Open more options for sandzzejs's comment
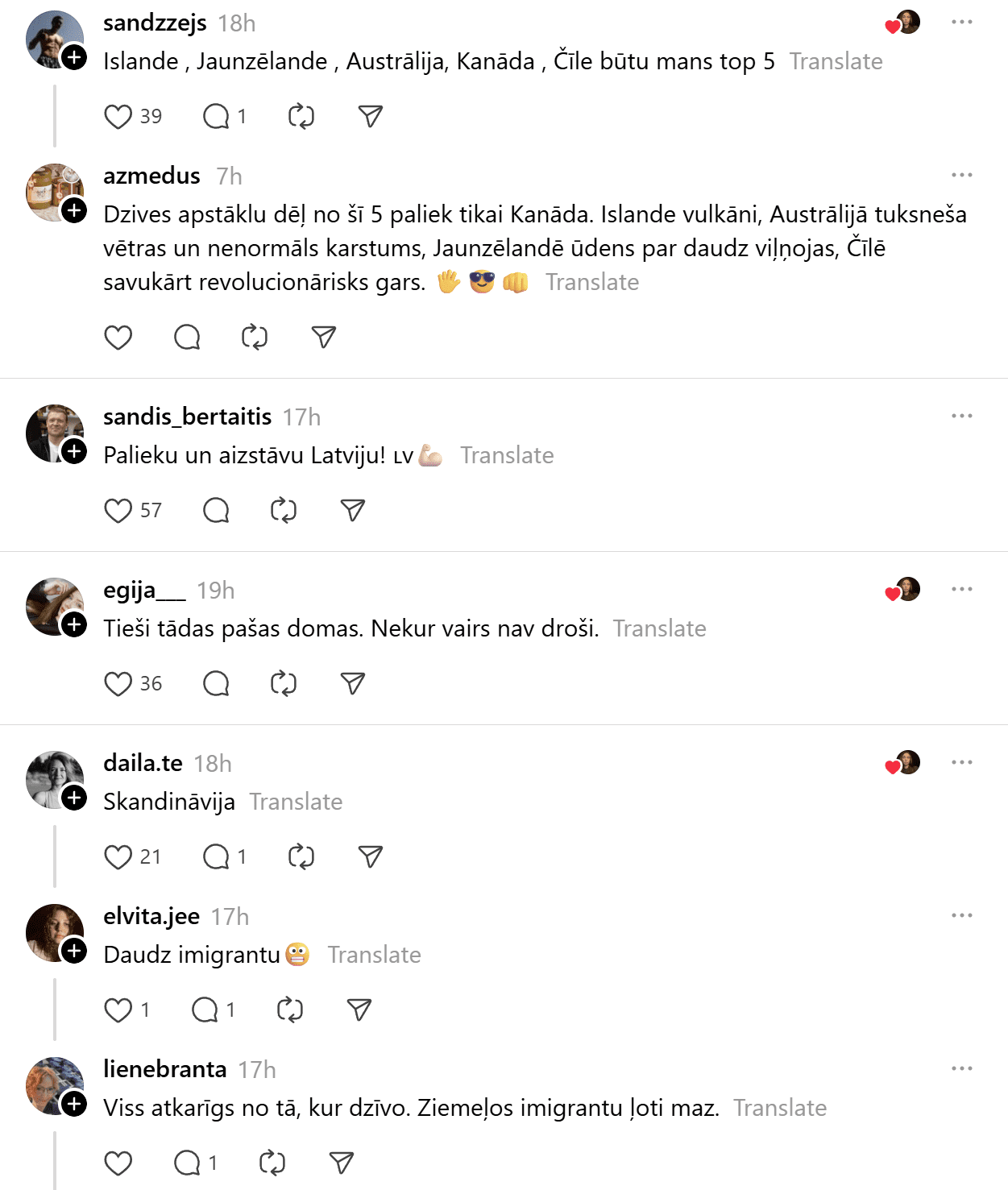Screen dimensions: 1008x1190 (961, 23)
